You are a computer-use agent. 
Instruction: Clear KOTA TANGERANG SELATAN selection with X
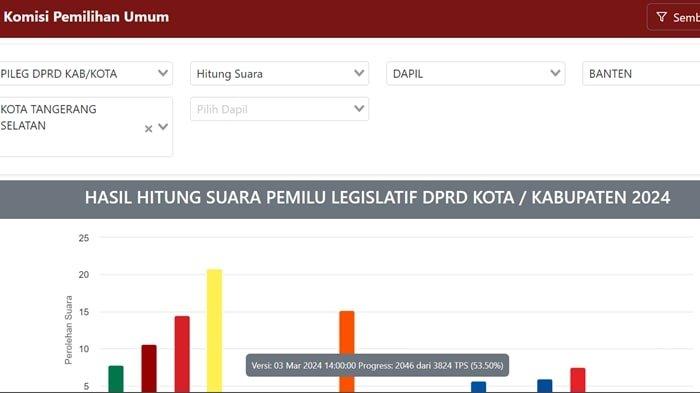[x=149, y=129]
